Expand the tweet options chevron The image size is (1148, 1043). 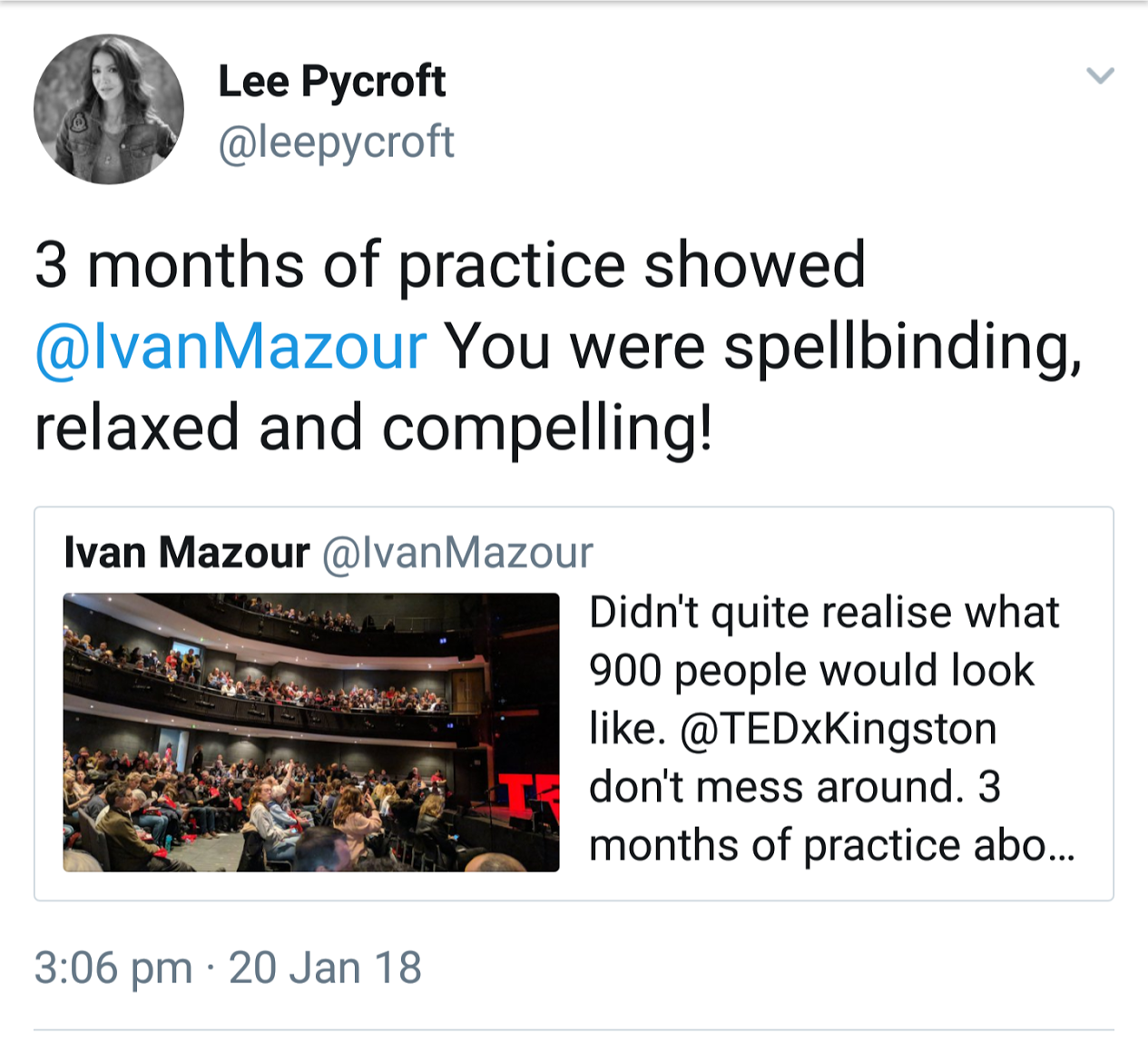point(1100,75)
